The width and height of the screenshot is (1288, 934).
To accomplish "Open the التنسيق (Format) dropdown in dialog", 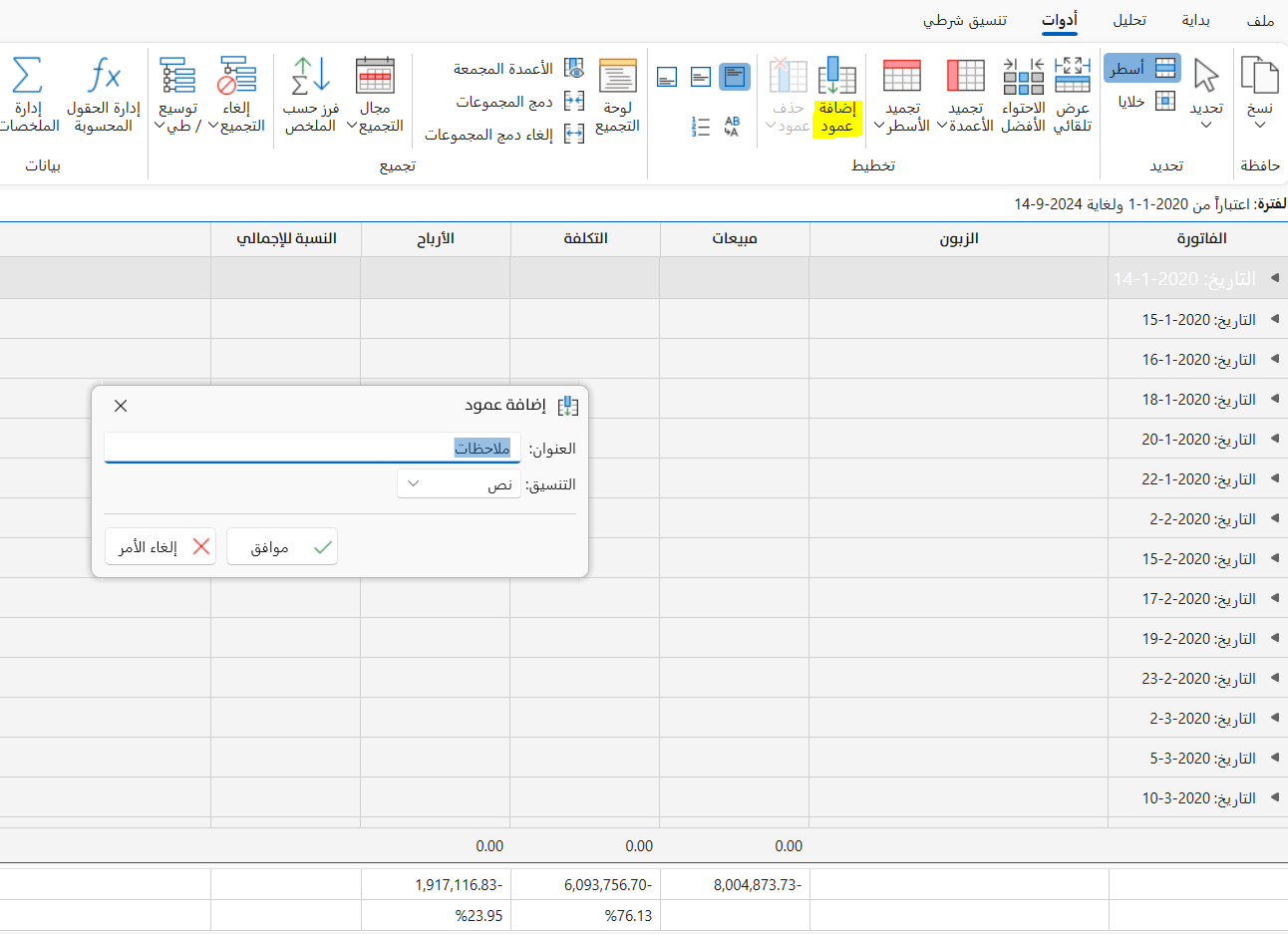I will (459, 484).
